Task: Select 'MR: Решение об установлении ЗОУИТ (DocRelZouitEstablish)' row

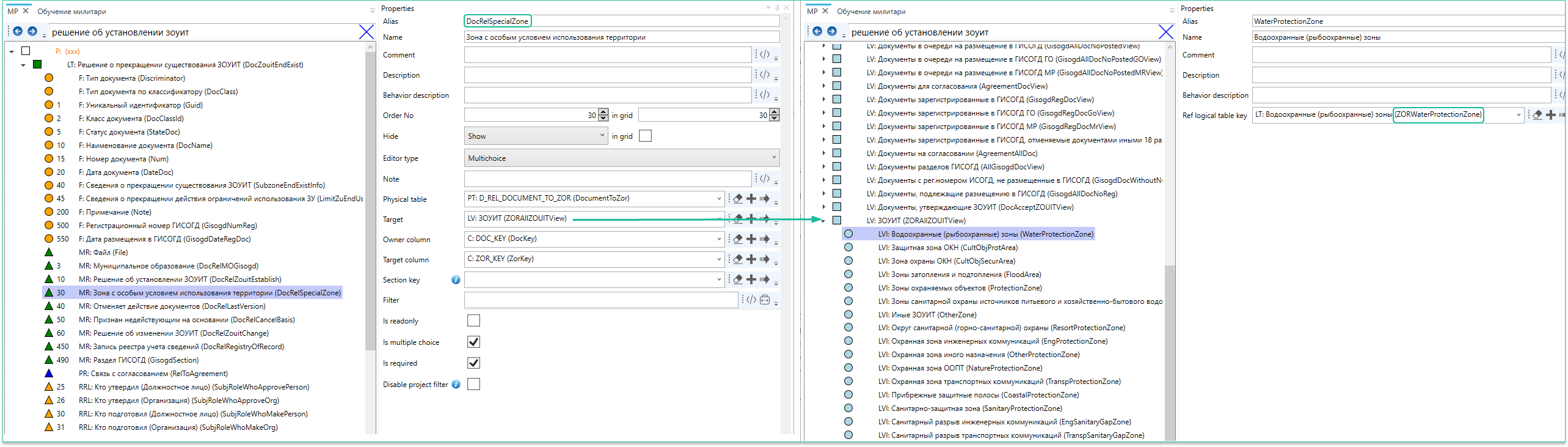Action: pos(180,279)
